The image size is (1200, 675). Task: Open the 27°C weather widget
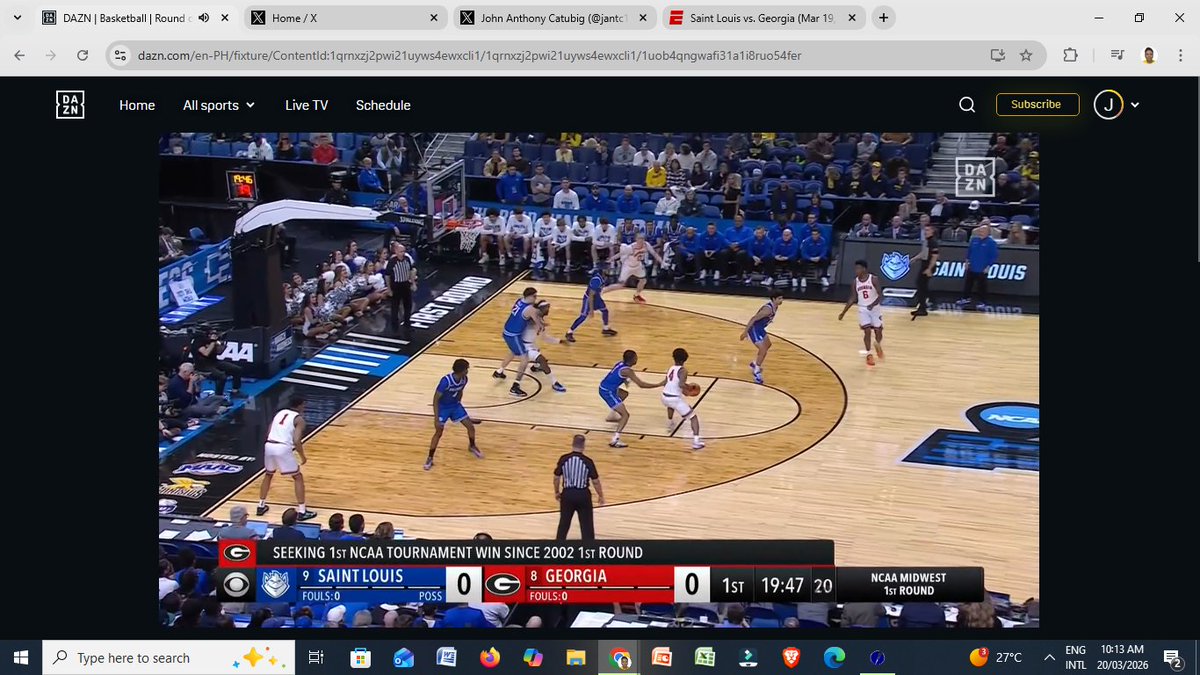996,658
